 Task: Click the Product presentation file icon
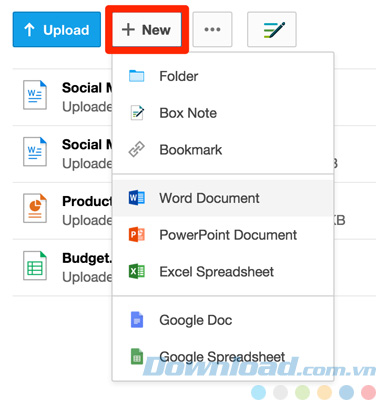point(35,208)
